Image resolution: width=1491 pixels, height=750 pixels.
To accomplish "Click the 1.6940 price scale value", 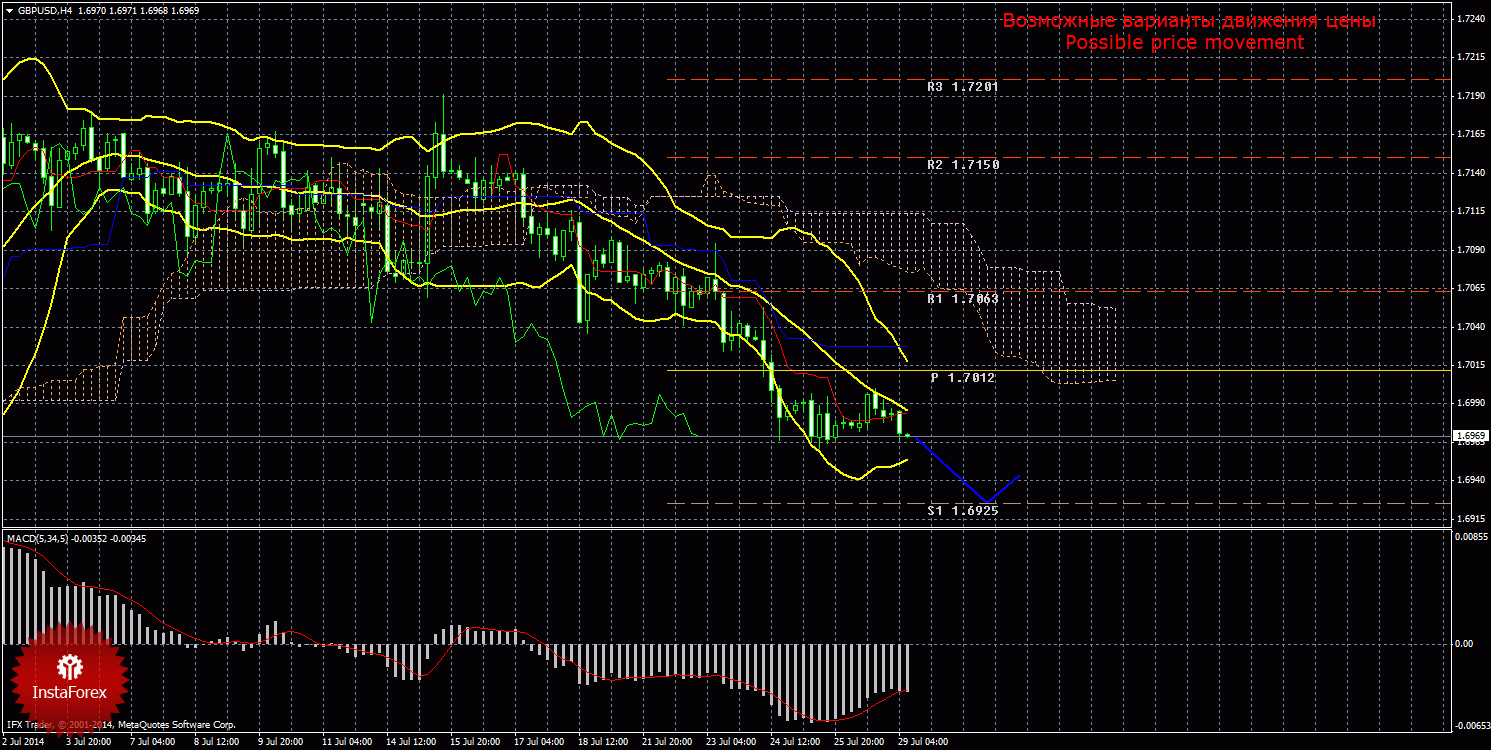I will coord(1470,481).
